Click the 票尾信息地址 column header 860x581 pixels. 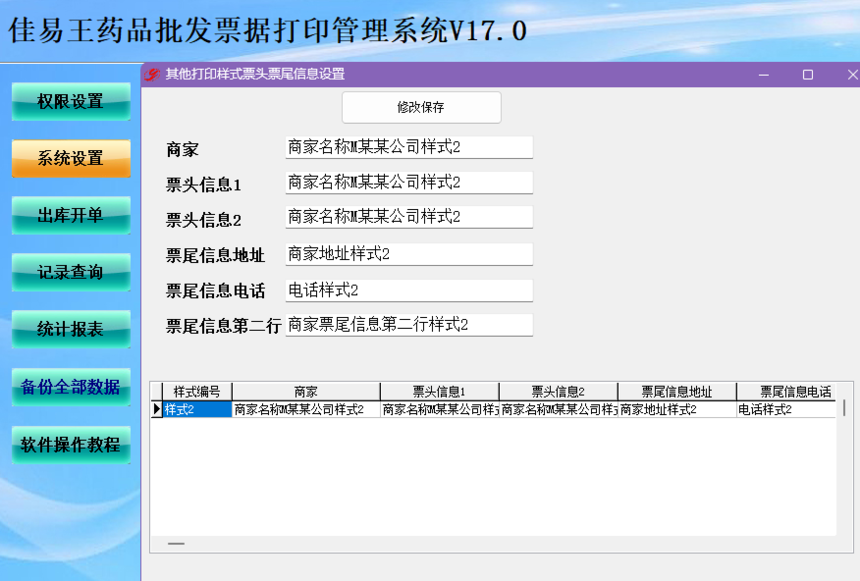tap(677, 392)
